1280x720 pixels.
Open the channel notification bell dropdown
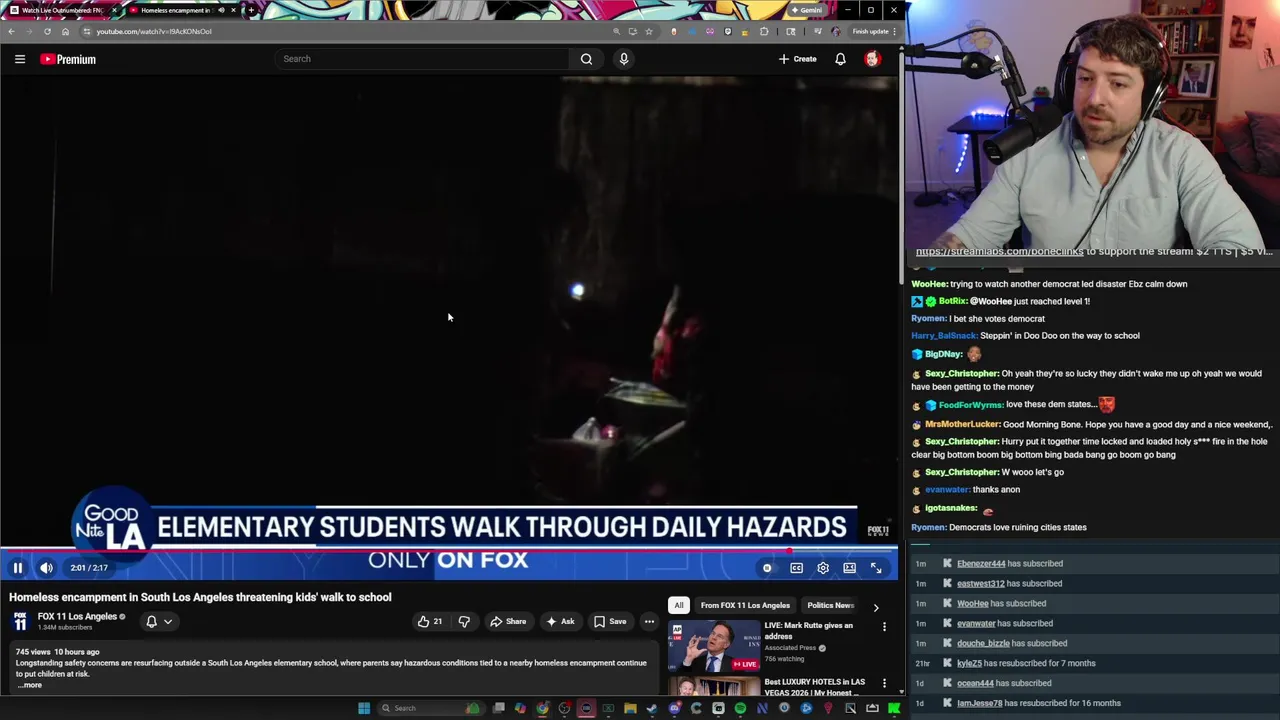(159, 622)
